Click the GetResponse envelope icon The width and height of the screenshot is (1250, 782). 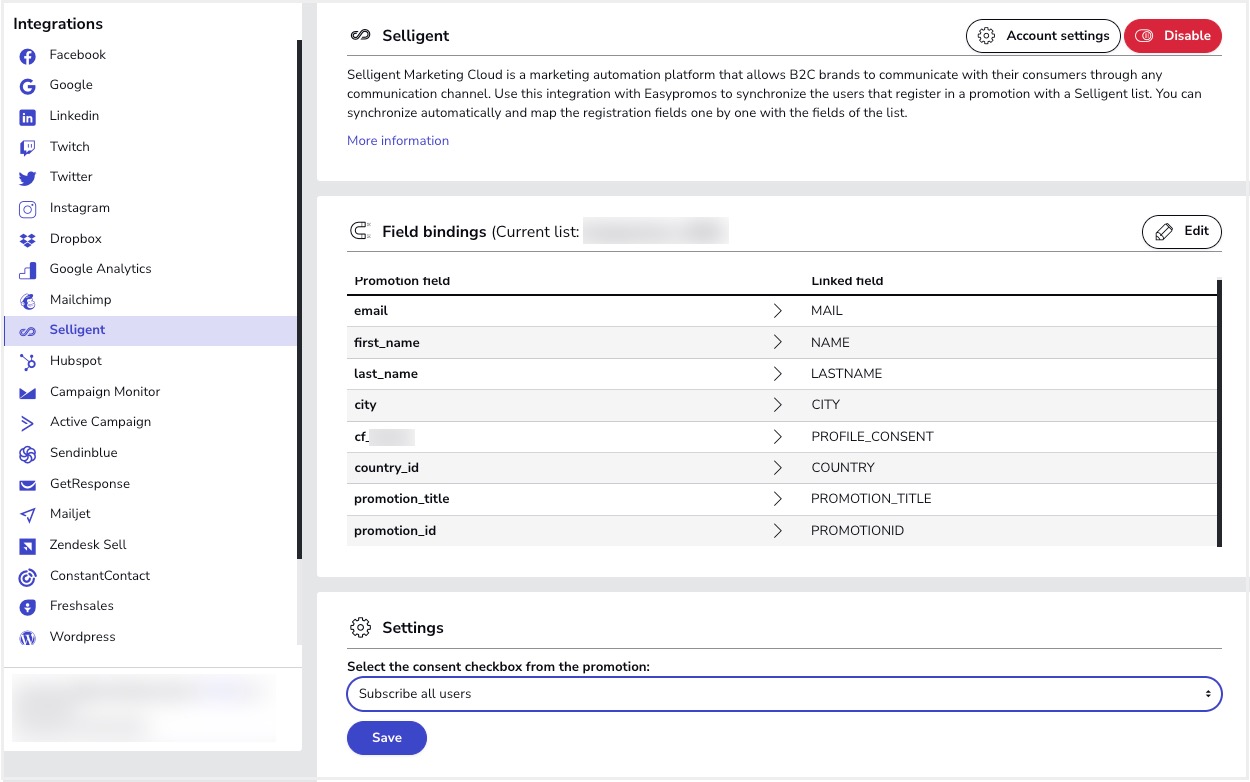tap(28, 485)
